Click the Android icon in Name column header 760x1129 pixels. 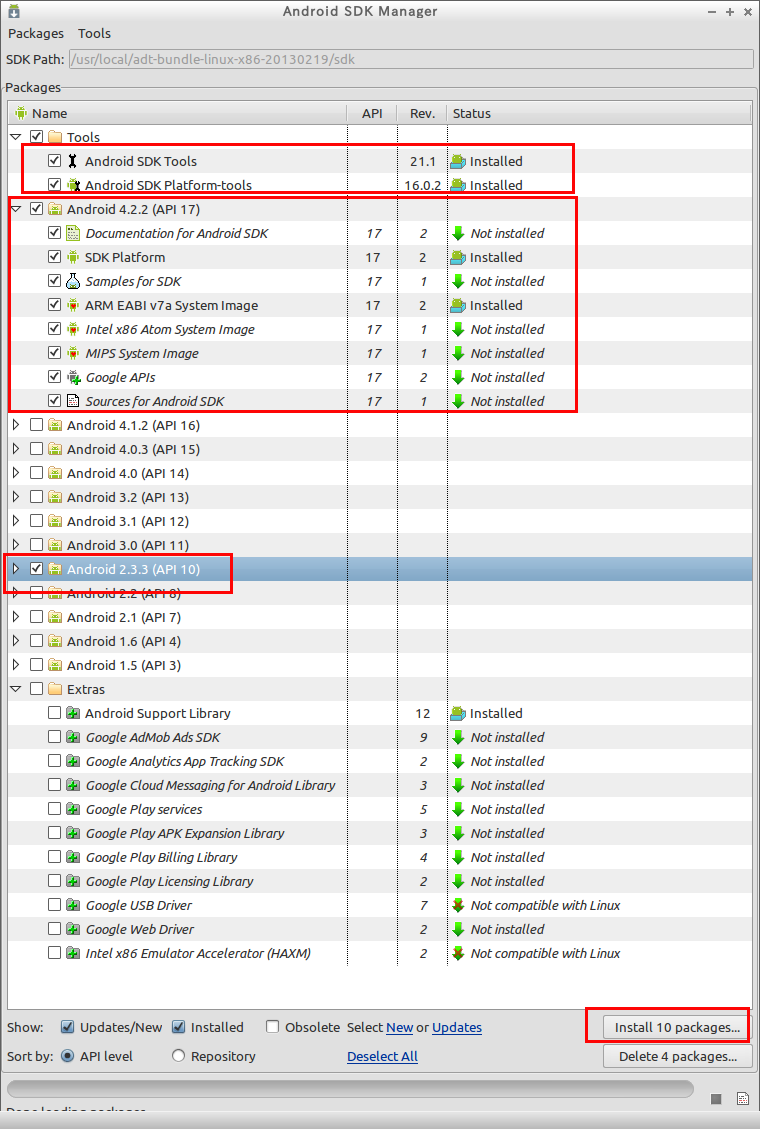[21, 113]
